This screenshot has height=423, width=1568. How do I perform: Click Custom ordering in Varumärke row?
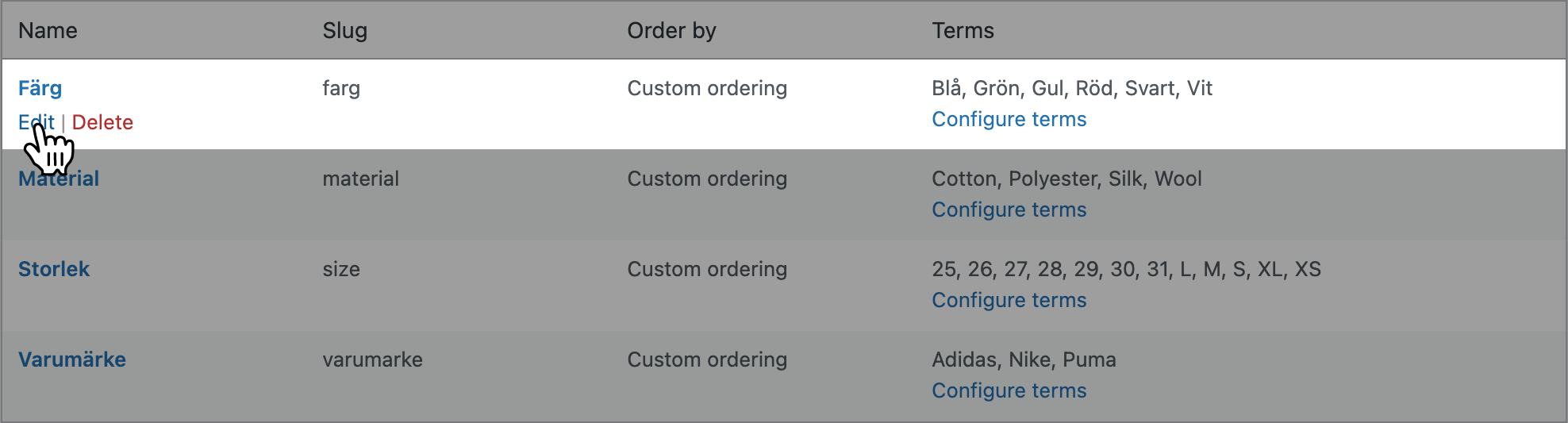point(707,360)
